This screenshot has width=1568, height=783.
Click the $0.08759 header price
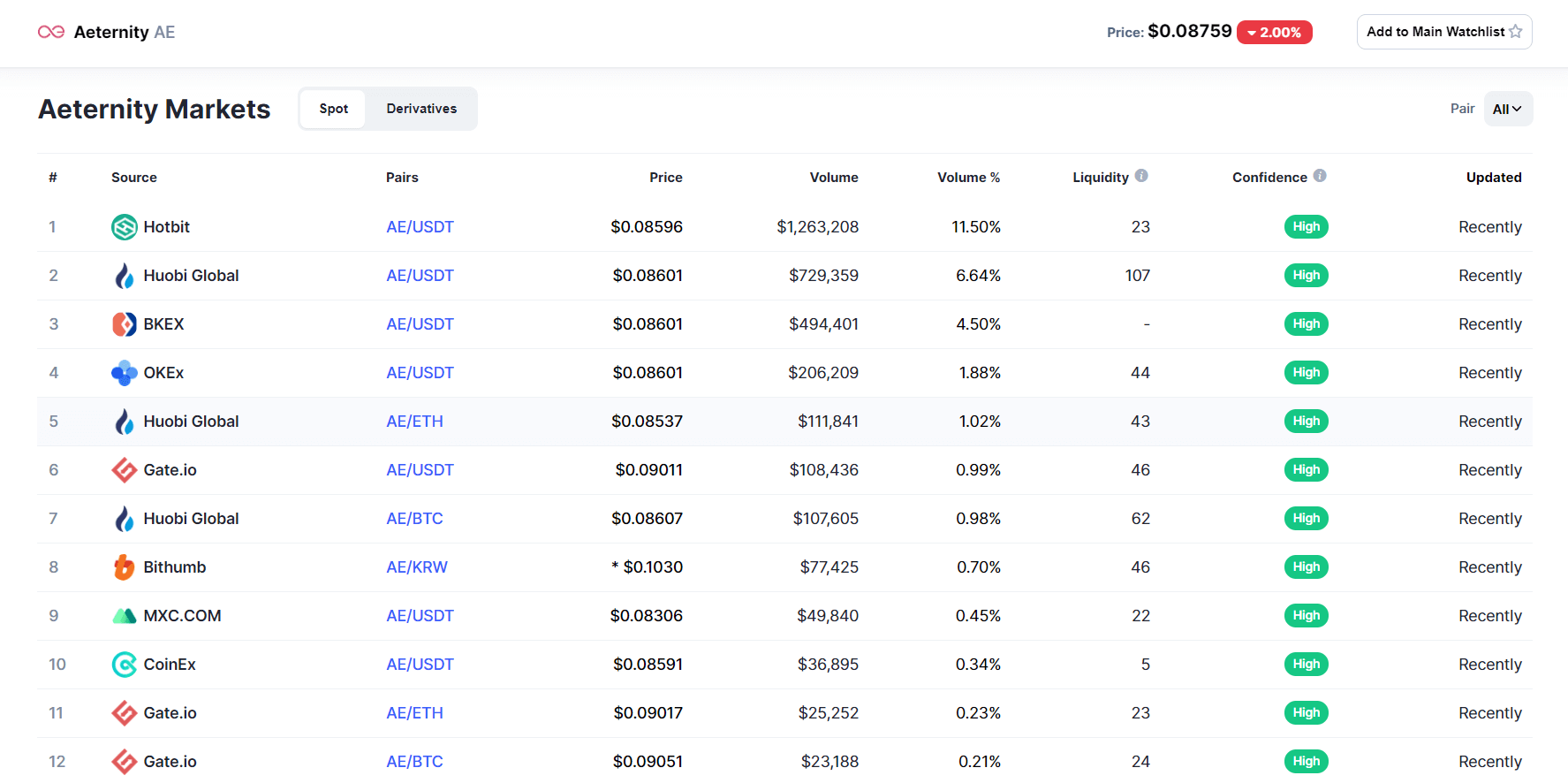[x=1190, y=31]
